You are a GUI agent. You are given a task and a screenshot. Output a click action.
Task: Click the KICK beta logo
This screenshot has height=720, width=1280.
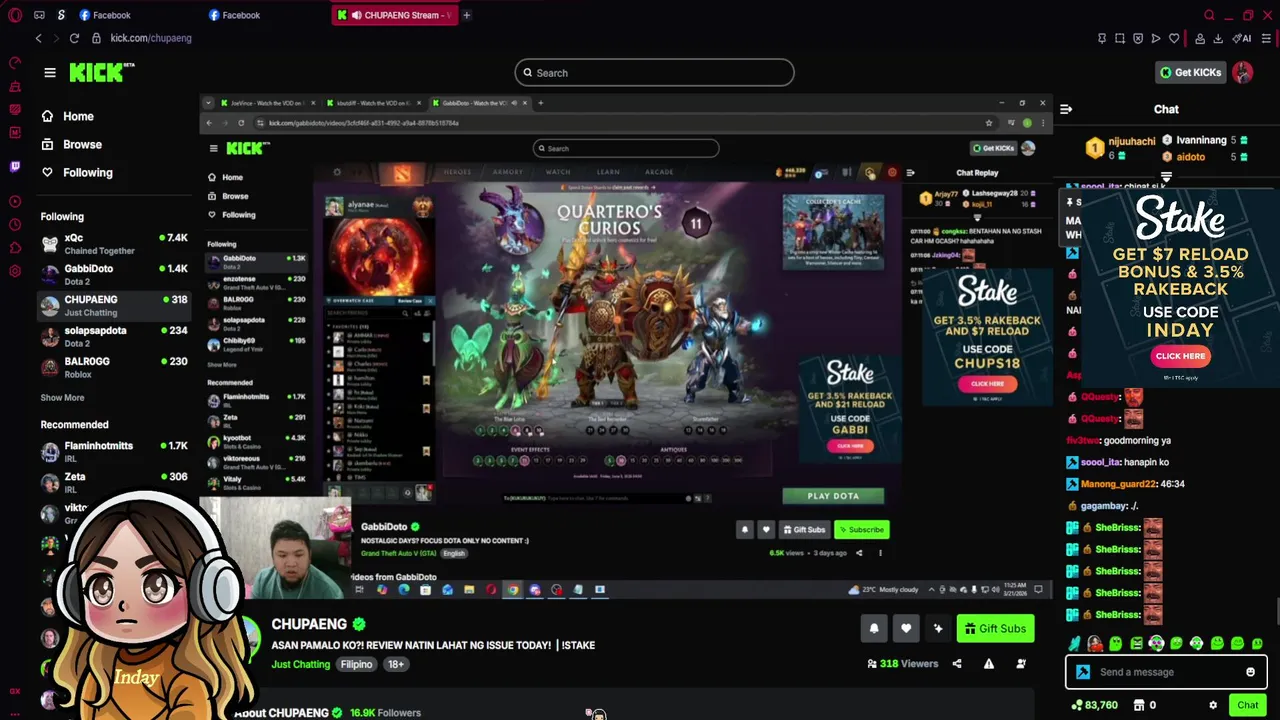[x=101, y=72]
